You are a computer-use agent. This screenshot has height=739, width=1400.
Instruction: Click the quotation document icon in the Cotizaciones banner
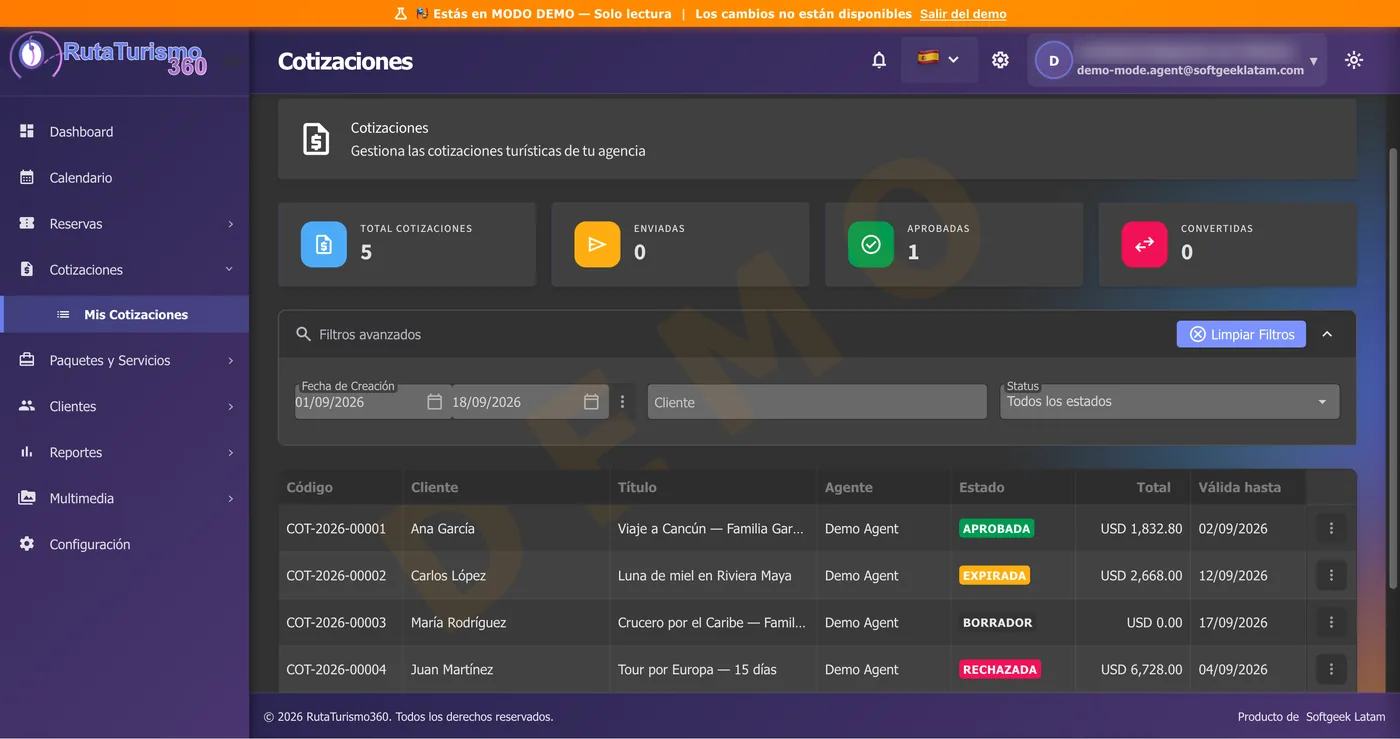click(x=316, y=139)
